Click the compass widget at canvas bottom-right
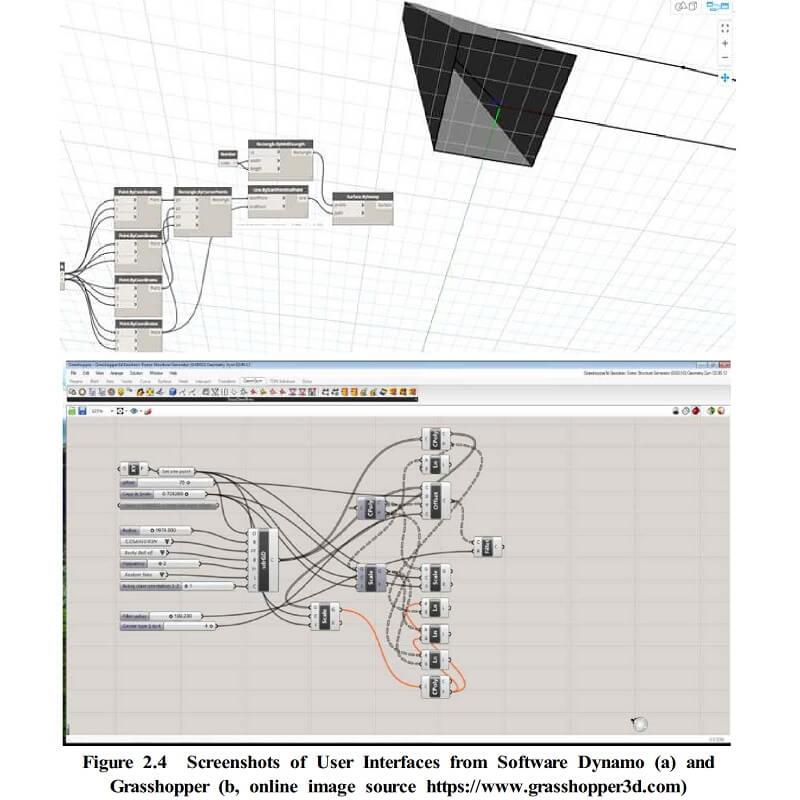The image size is (800, 800). coord(640,723)
